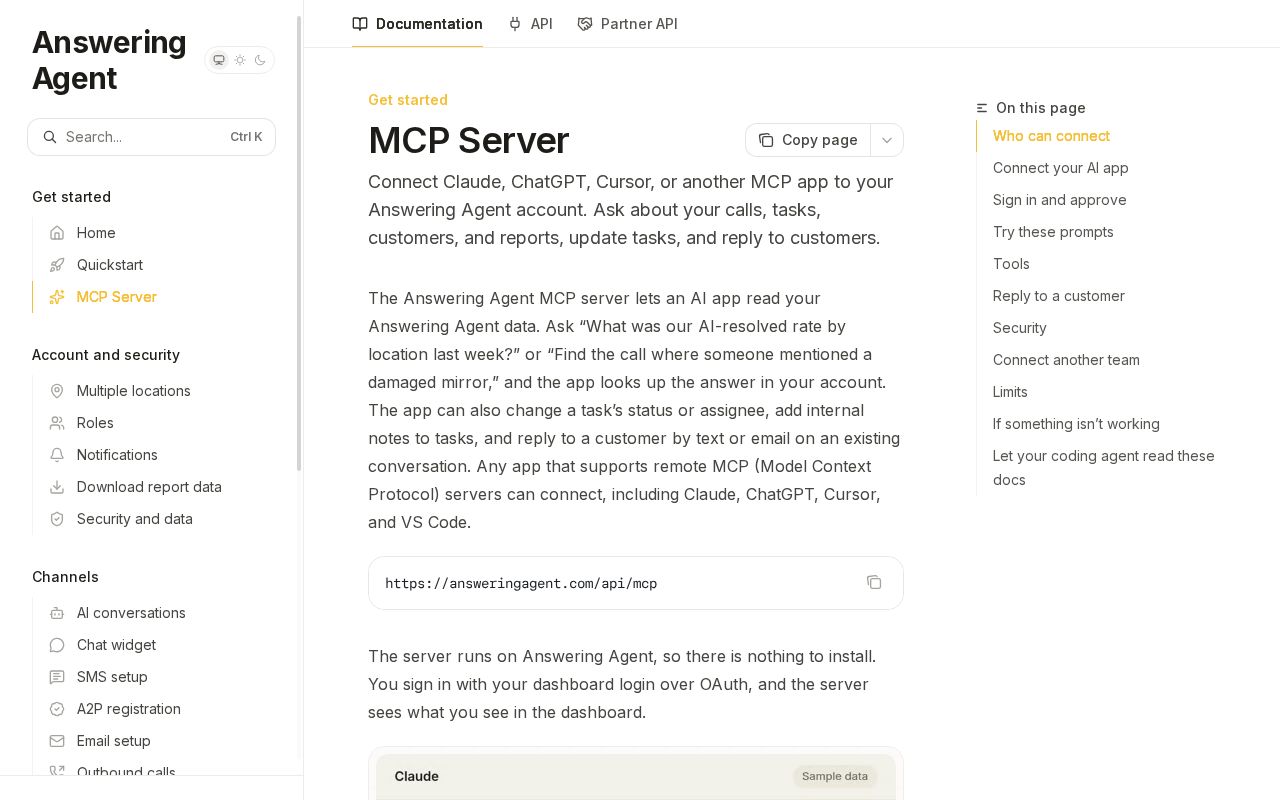The image size is (1280, 800).
Task: Click the Download report data icon
Action: [x=57, y=487]
